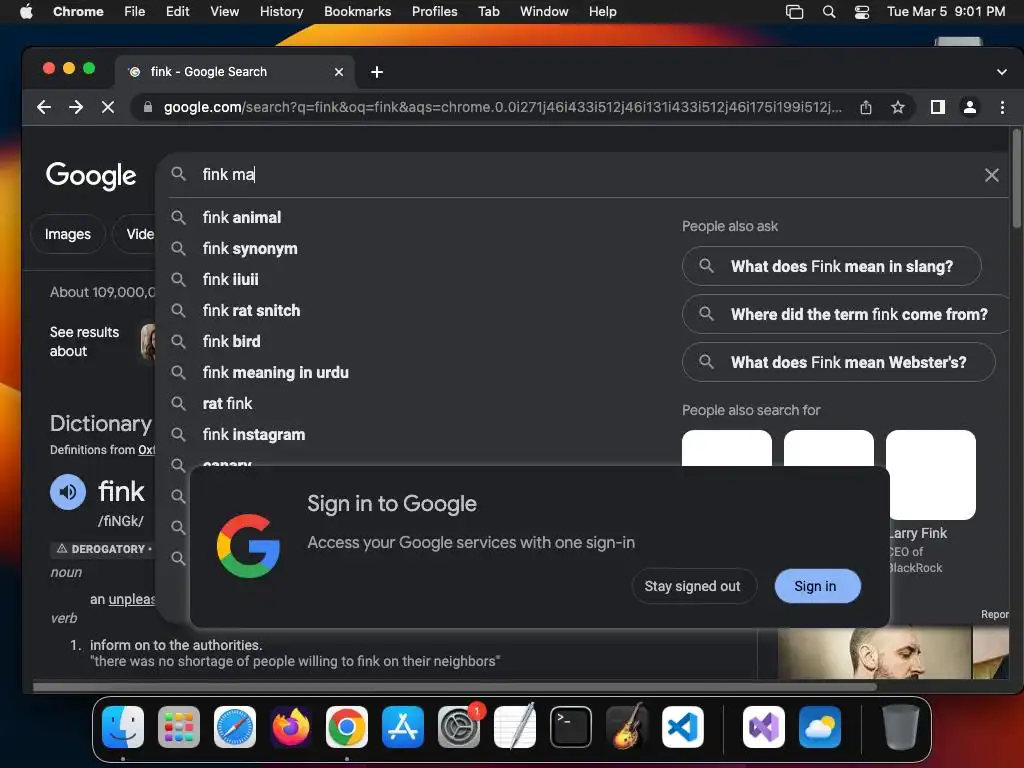Open Visual Studio Code from the Dock
This screenshot has height=768, width=1024.
pos(682,727)
